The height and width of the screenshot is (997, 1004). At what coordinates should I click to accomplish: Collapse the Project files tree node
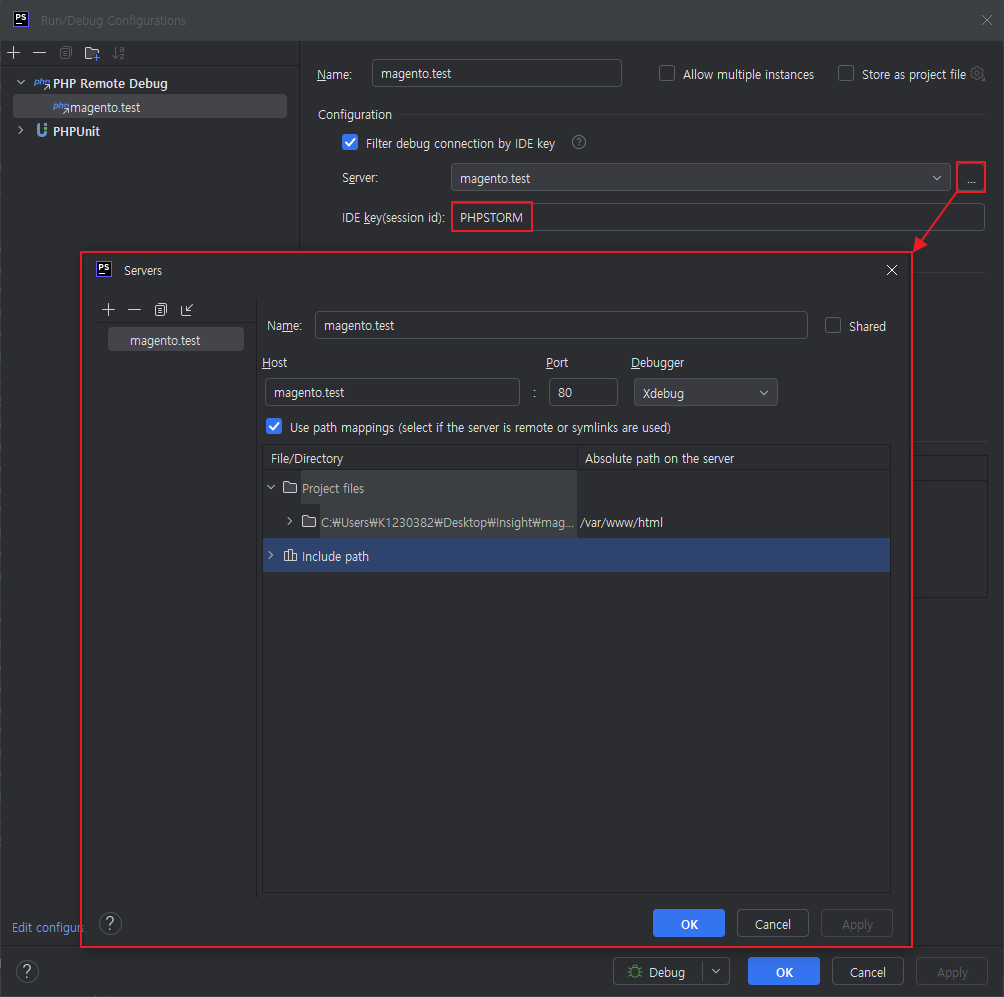tap(271, 487)
